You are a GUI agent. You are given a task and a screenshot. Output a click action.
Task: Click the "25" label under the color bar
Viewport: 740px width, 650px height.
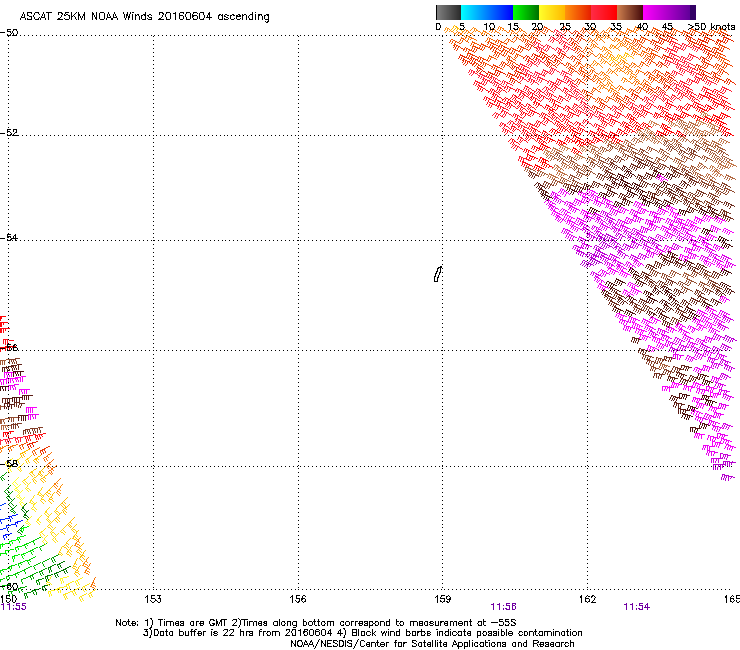[564, 27]
